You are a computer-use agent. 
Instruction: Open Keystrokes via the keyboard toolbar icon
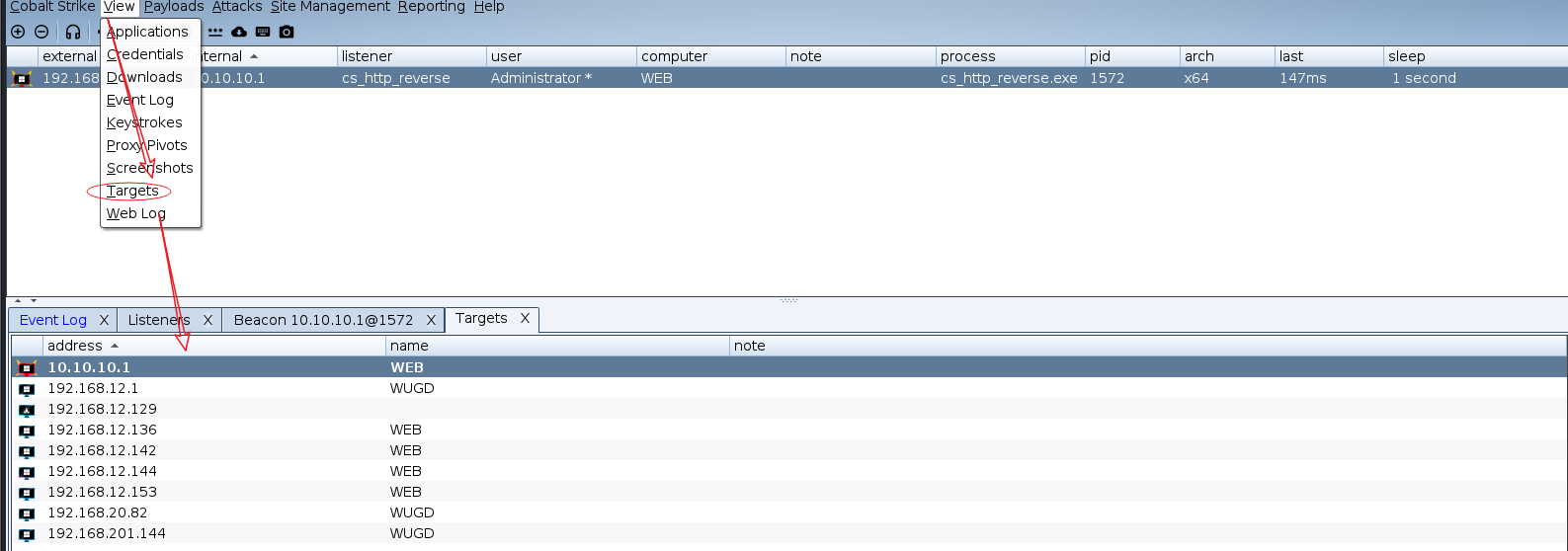click(x=263, y=32)
